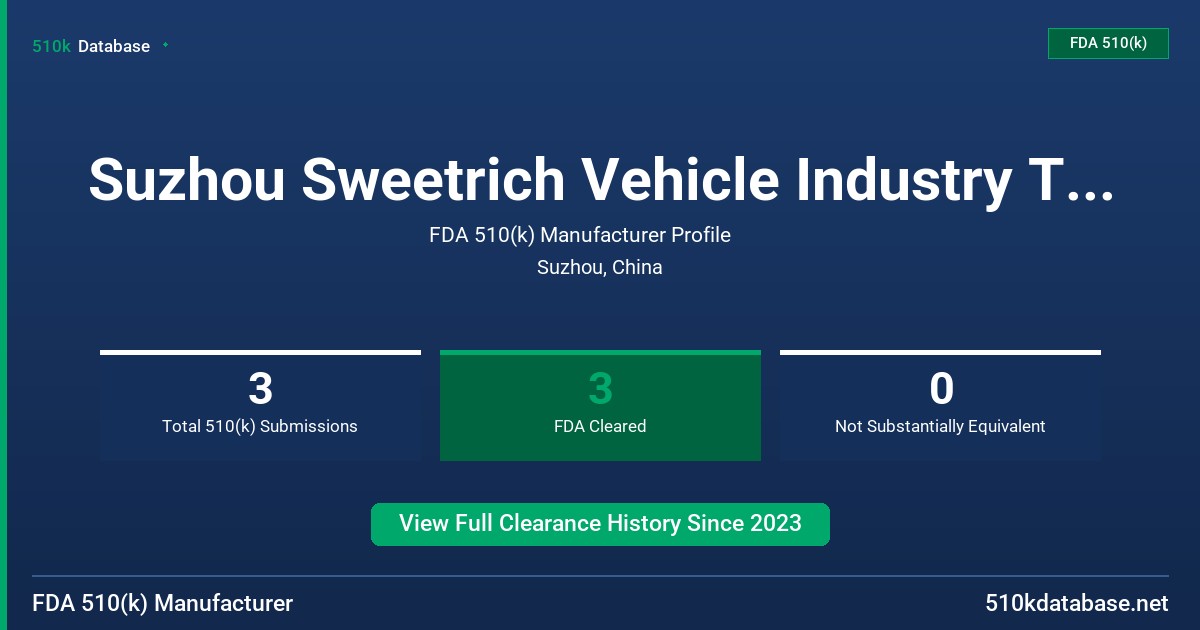Click the 'FDA 510(k) Manufacturer Profile' subtitle
This screenshot has width=1200, height=630.
coord(580,236)
